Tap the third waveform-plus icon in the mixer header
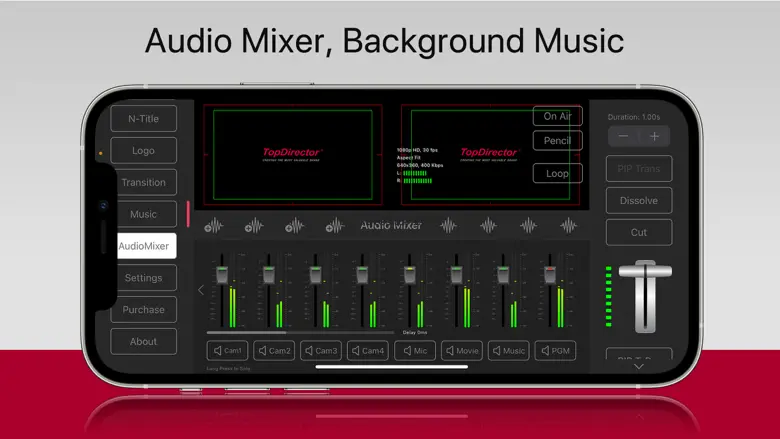Viewport: 780px width, 439px height. point(294,226)
